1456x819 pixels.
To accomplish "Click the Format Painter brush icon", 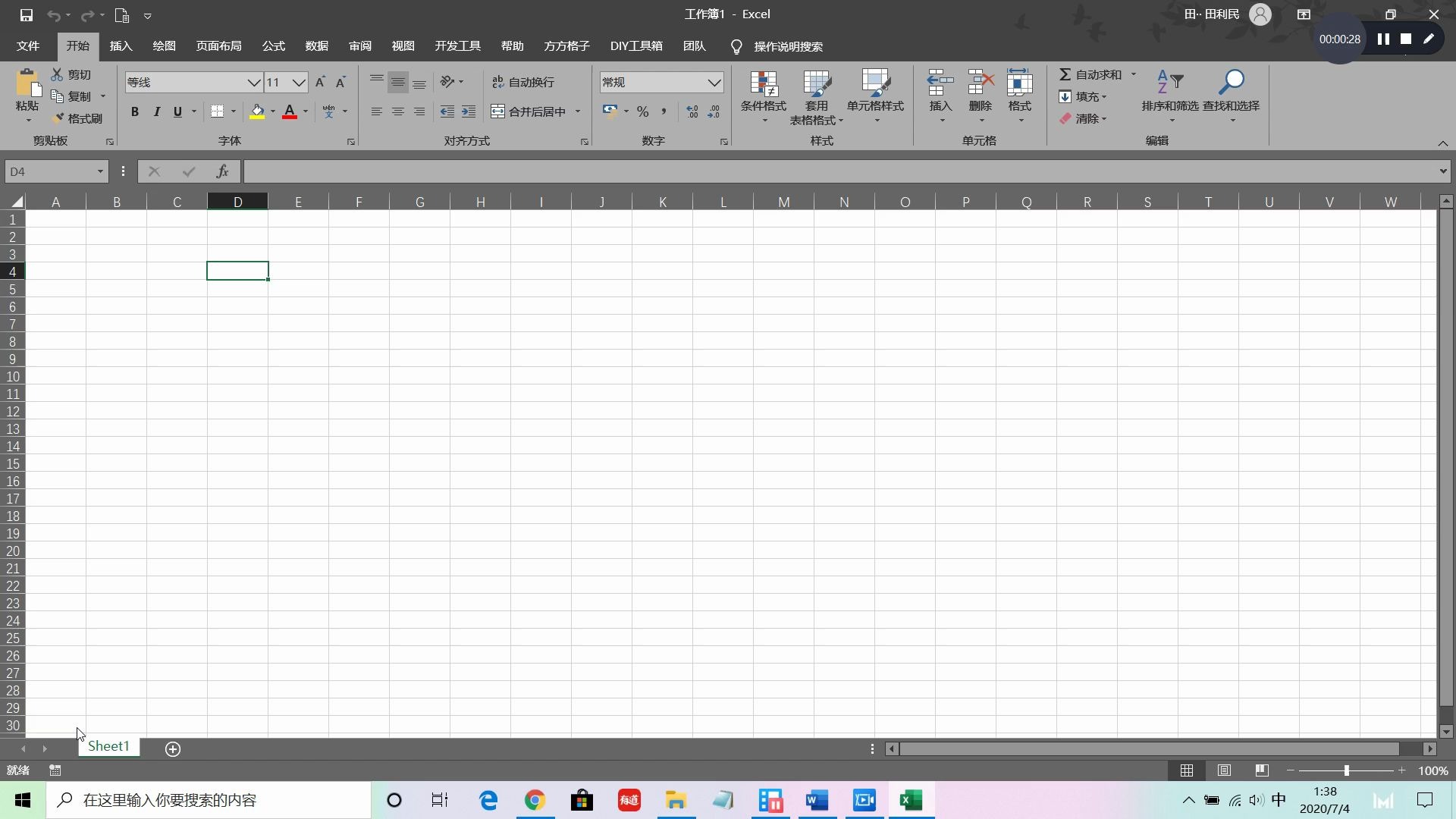I will tap(58, 118).
